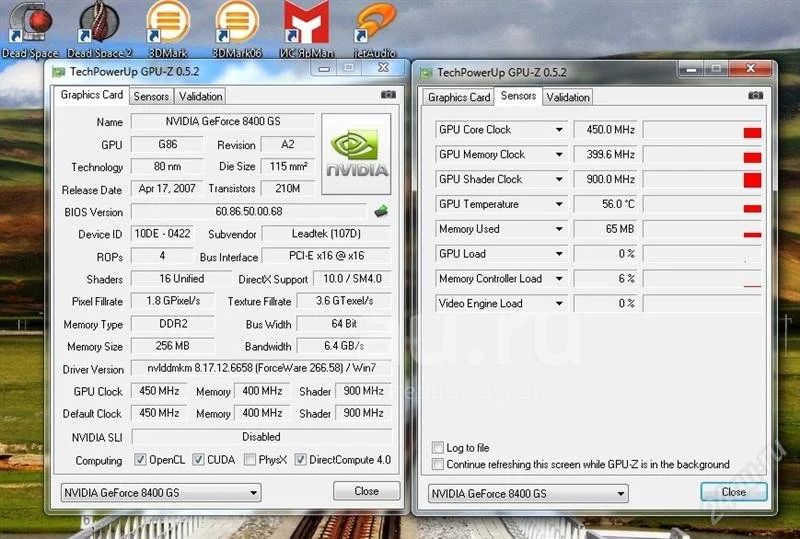The height and width of the screenshot is (539, 800).
Task: Select Sensors tab in right GPU-Z window
Action: (x=518, y=96)
